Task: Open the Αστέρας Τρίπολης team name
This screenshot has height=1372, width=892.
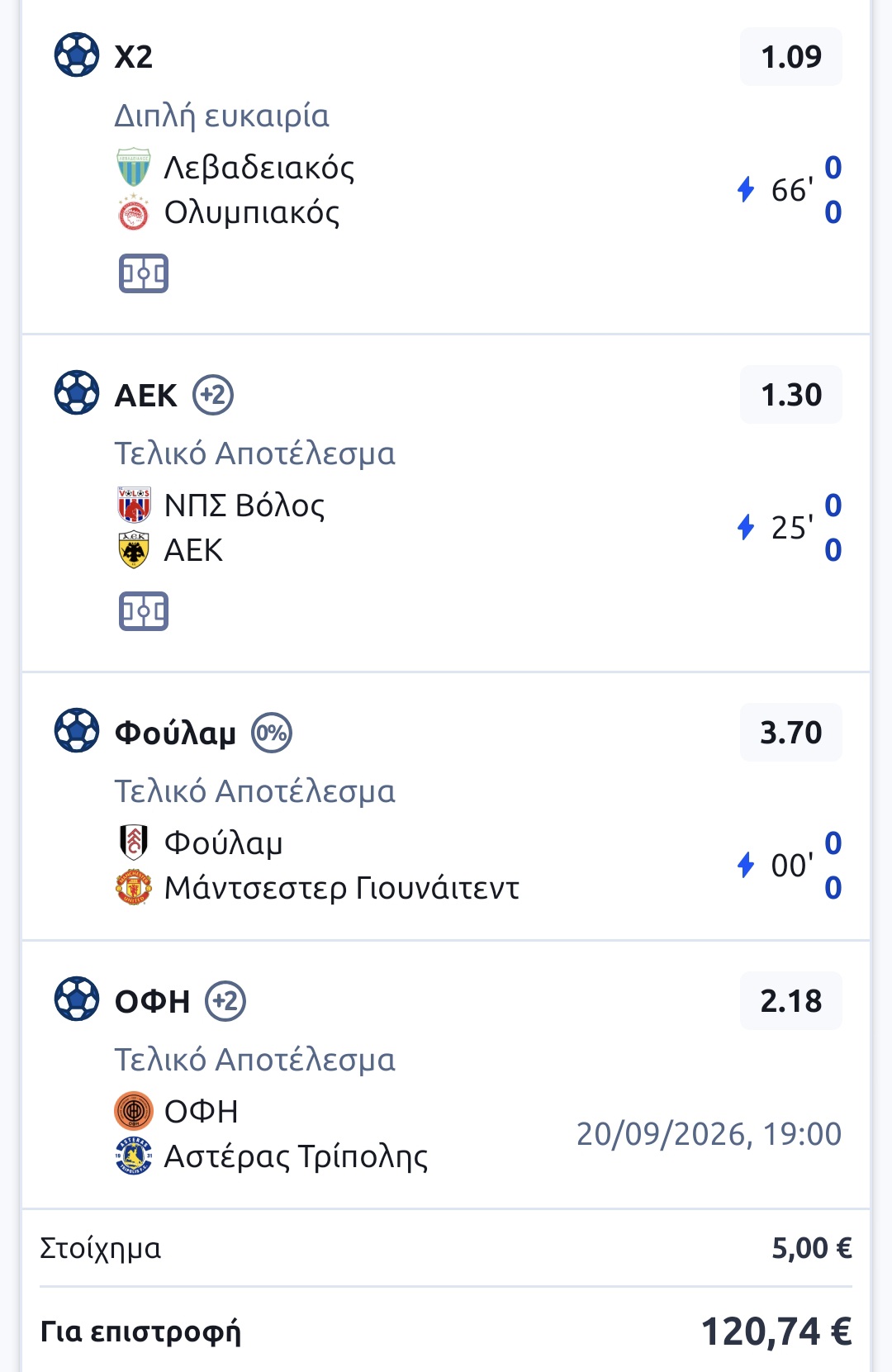Action: [296, 1156]
